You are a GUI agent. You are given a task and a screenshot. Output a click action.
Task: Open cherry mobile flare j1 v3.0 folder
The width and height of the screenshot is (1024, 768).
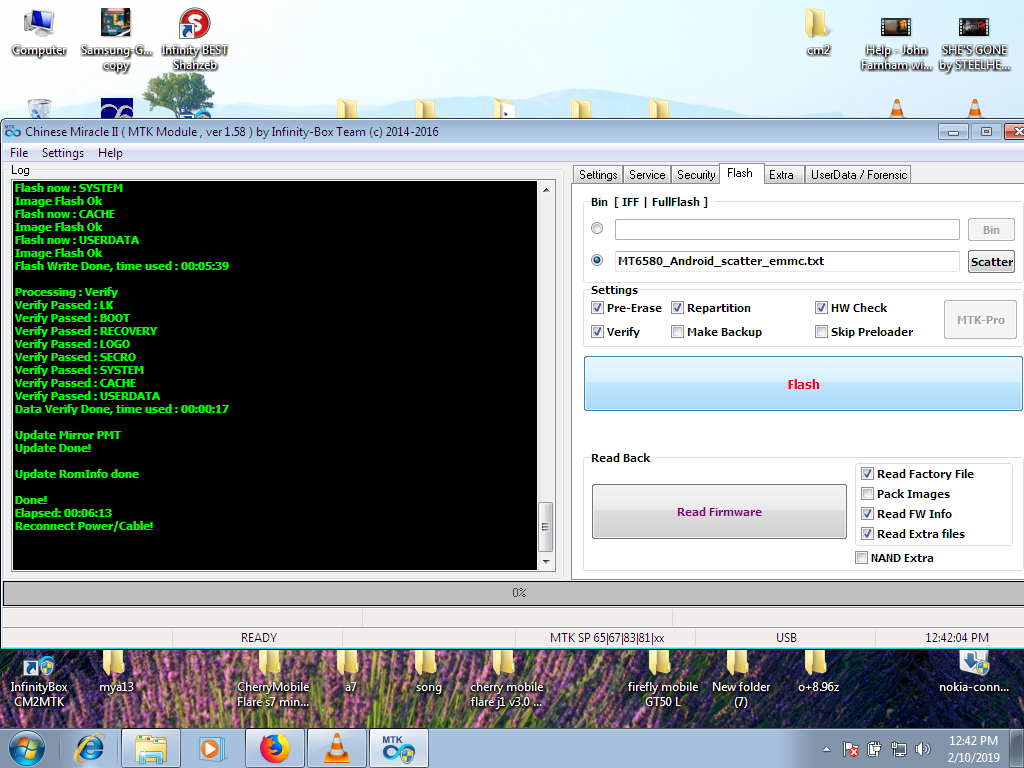tap(507, 680)
